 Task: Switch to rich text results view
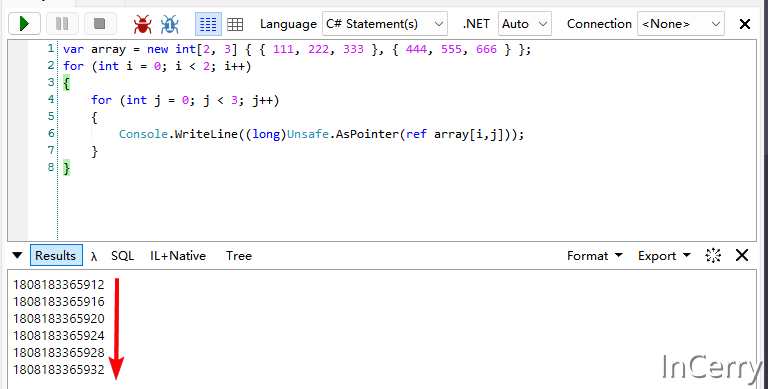point(208,24)
